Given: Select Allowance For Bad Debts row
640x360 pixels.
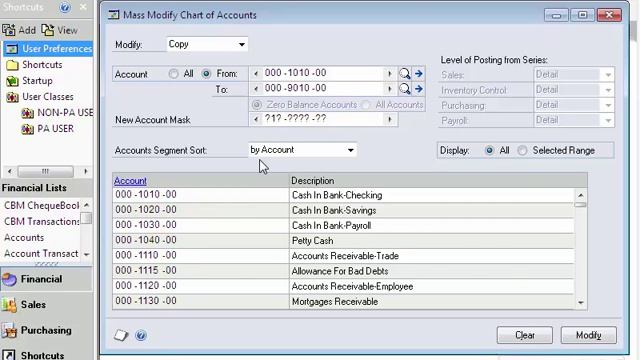Looking at the screenshot, I should 343,271.
